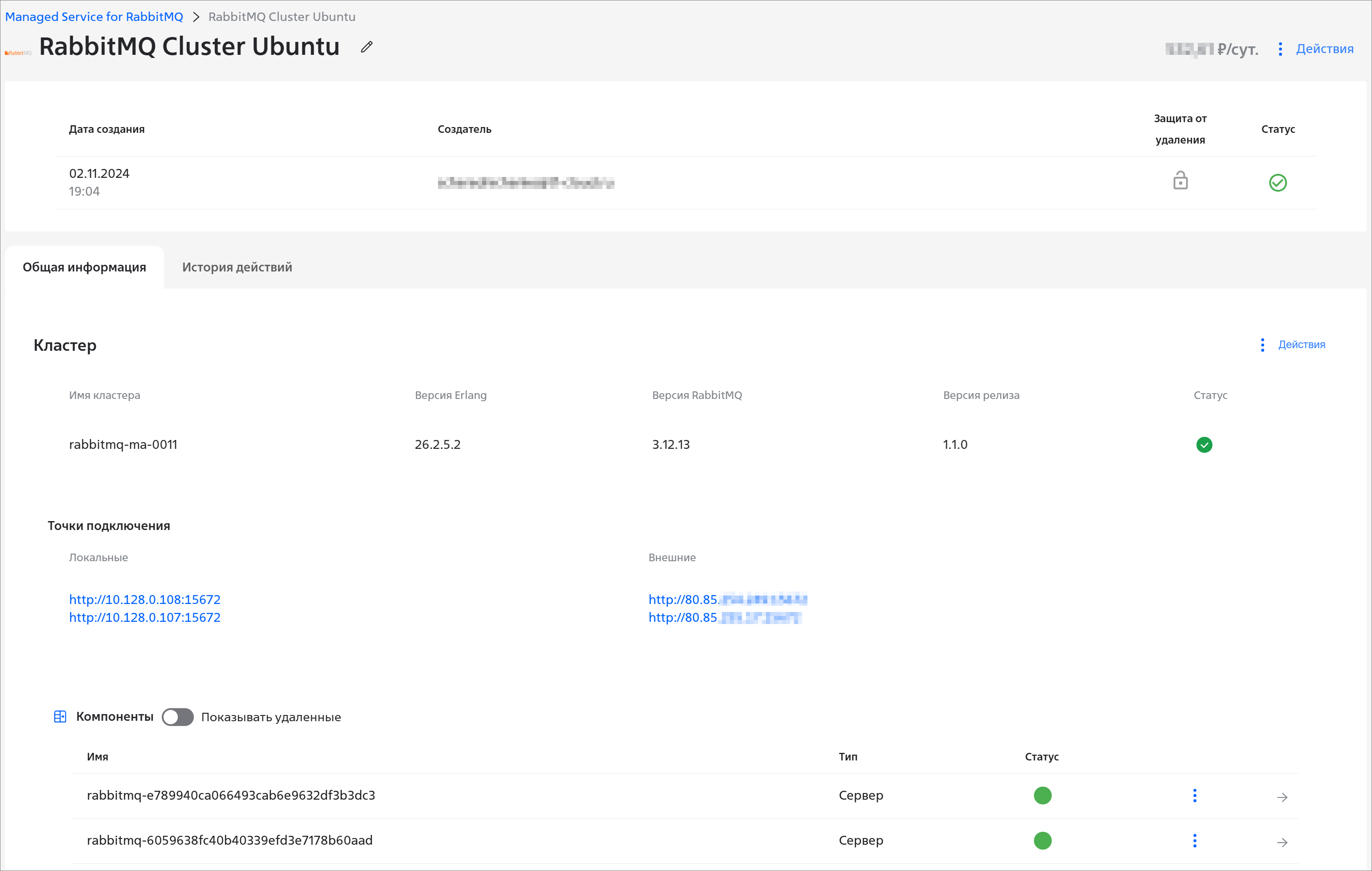
Task: Open details arrow for rabbitmq-e789940ca066493cab6e9632df3b3dc3
Action: tap(1282, 797)
